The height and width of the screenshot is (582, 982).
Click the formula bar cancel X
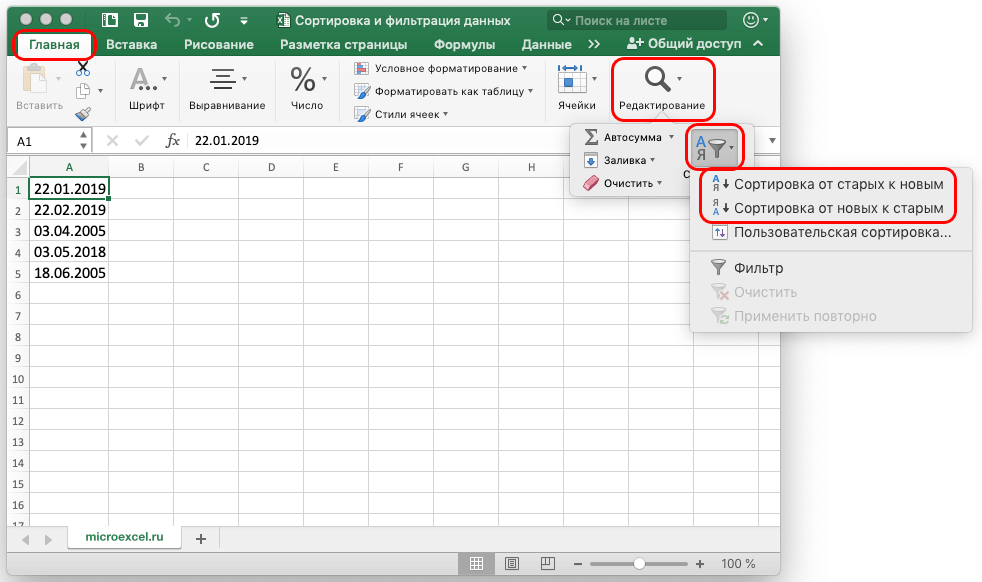coord(112,140)
